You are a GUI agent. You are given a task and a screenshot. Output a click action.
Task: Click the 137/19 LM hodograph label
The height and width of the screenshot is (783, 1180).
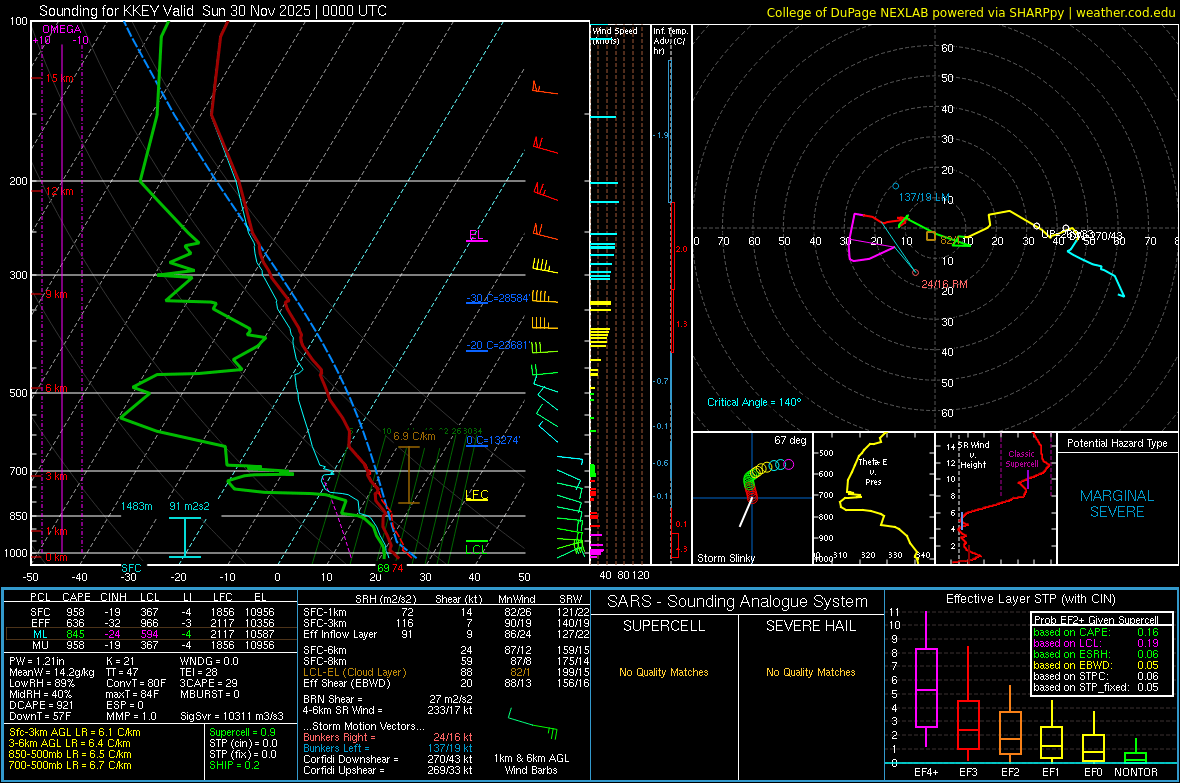[925, 197]
